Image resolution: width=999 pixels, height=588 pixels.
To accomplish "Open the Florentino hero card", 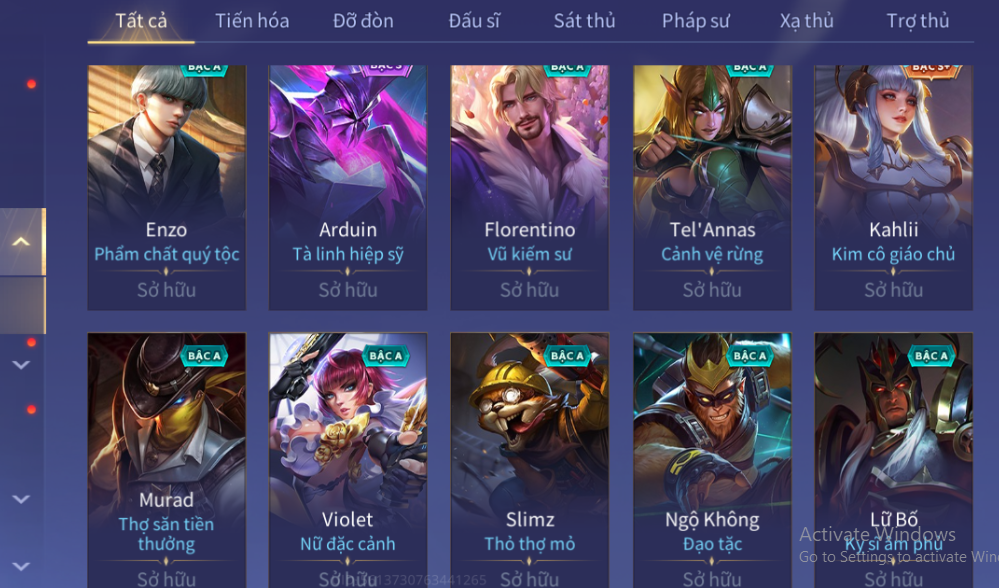I will (529, 187).
